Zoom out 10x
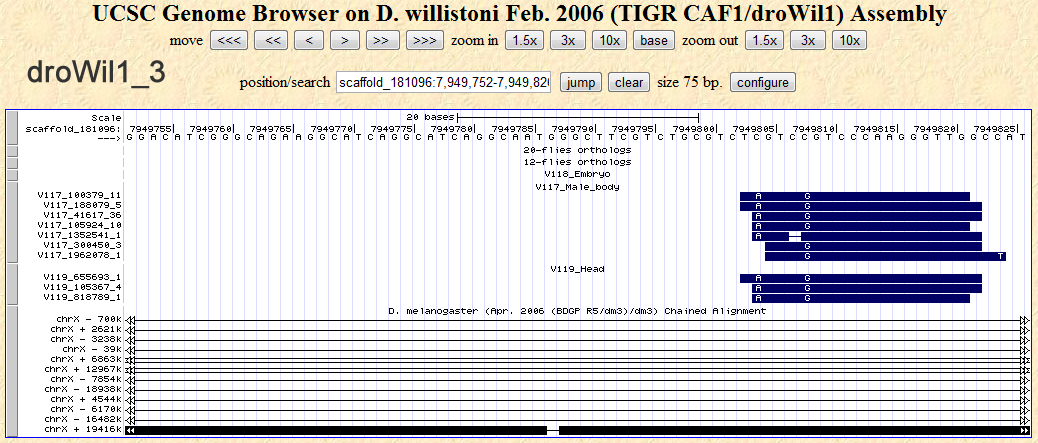Screen dimensions: 1038x443 tap(848, 40)
